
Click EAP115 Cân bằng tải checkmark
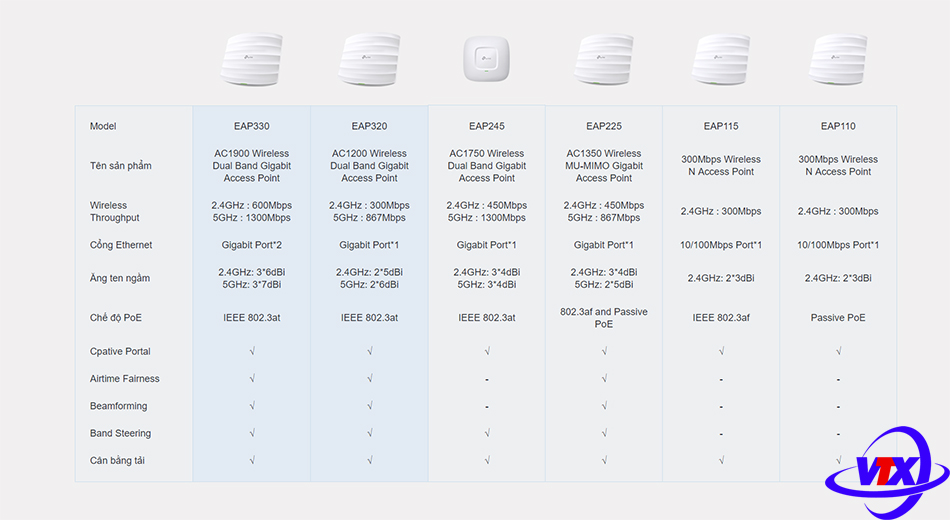[722, 460]
